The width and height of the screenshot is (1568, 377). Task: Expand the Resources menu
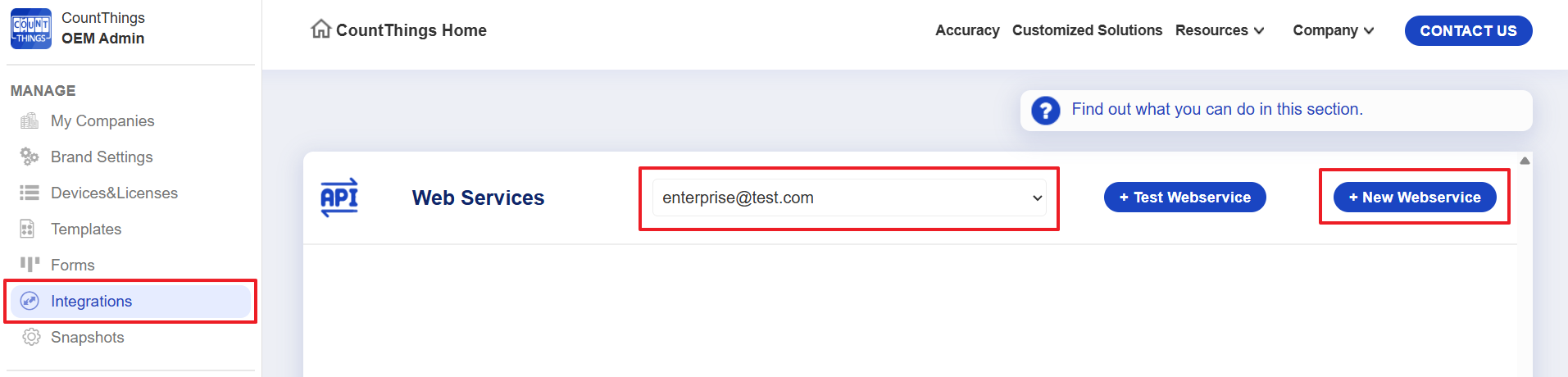click(x=1220, y=30)
